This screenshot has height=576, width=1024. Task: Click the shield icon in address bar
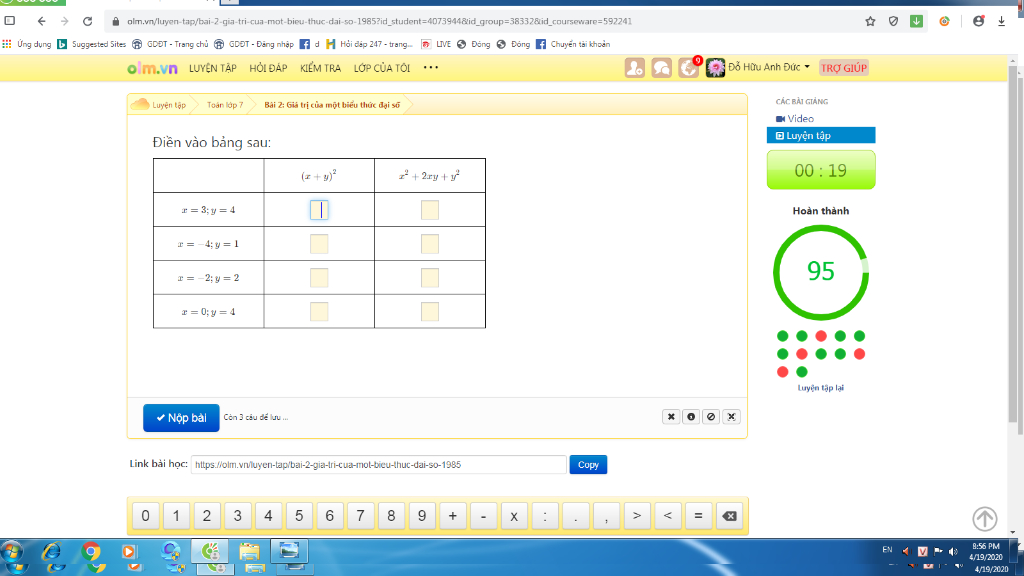tap(893, 21)
